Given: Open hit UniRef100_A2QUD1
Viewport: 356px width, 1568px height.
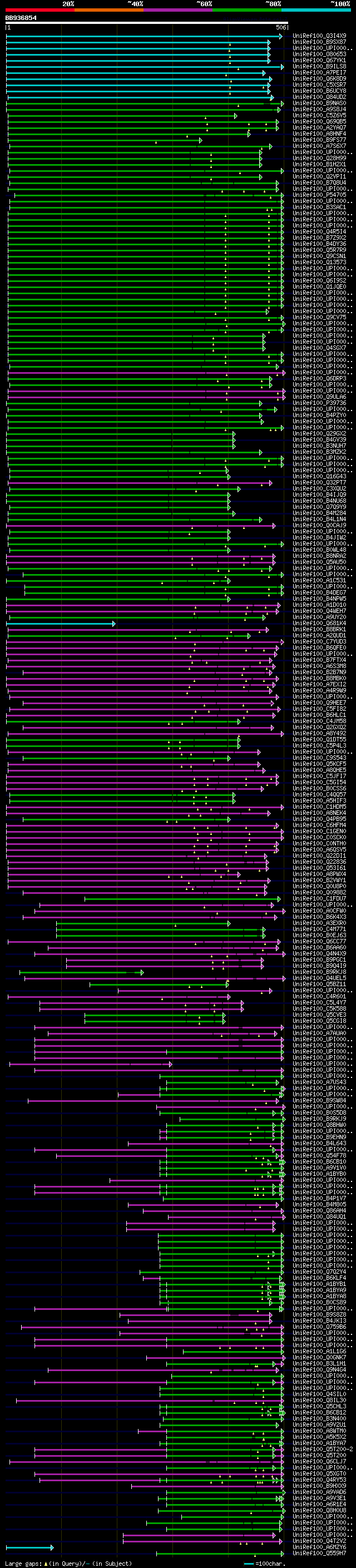Looking at the screenshot, I should pos(319,635).
